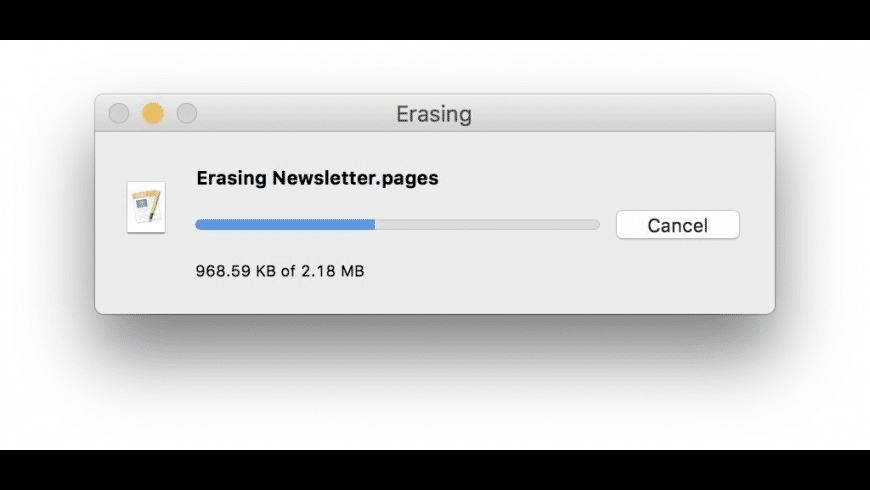Minimize the Erasing window with yellow button
This screenshot has height=490, width=870.
(153, 114)
